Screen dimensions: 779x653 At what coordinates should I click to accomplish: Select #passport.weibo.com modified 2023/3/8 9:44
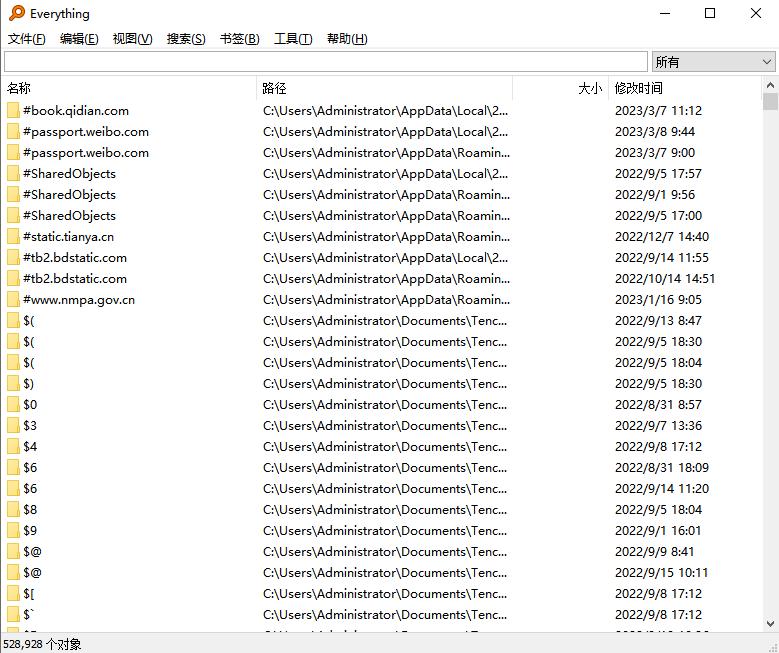point(86,132)
